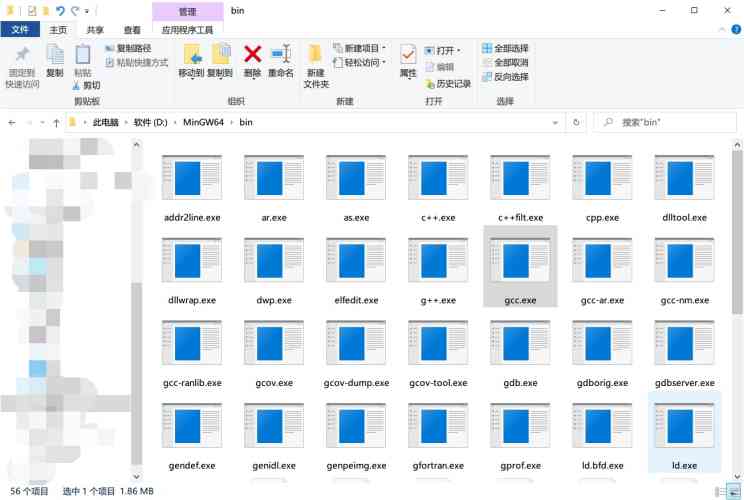
Task: Select the c++.exe file icon
Action: [x=438, y=177]
